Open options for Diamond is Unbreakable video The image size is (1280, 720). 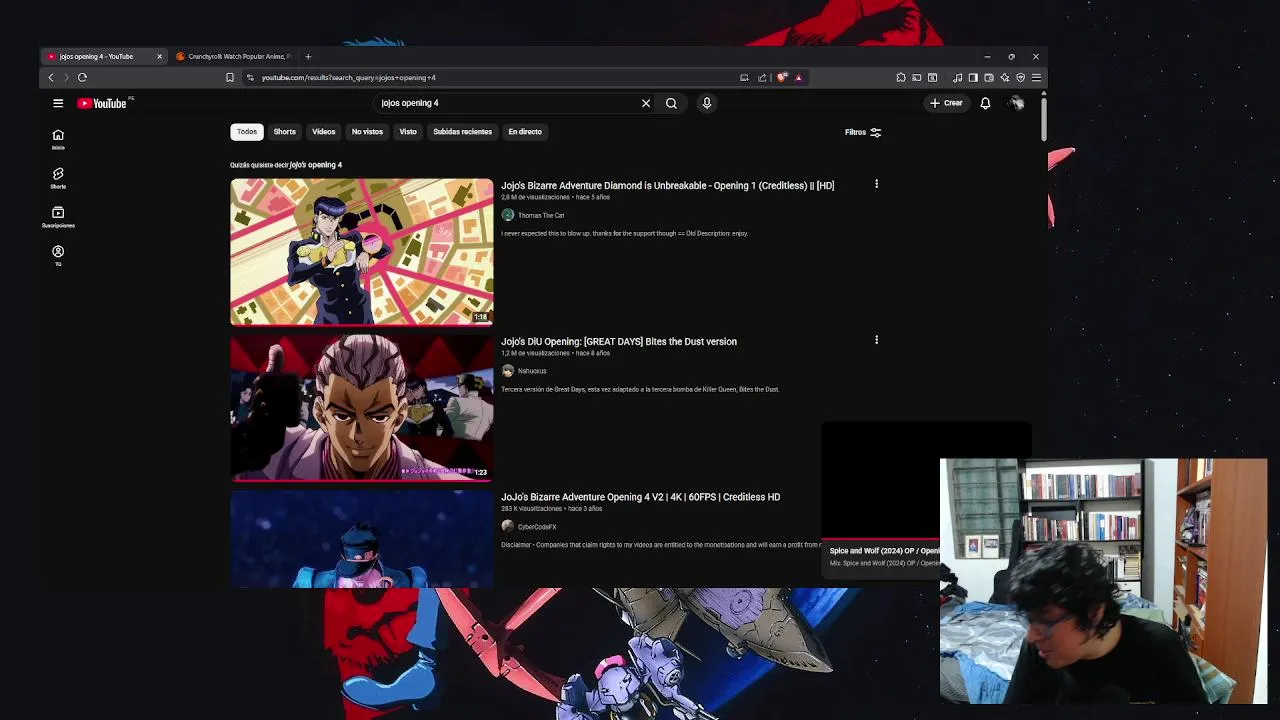pos(876,184)
